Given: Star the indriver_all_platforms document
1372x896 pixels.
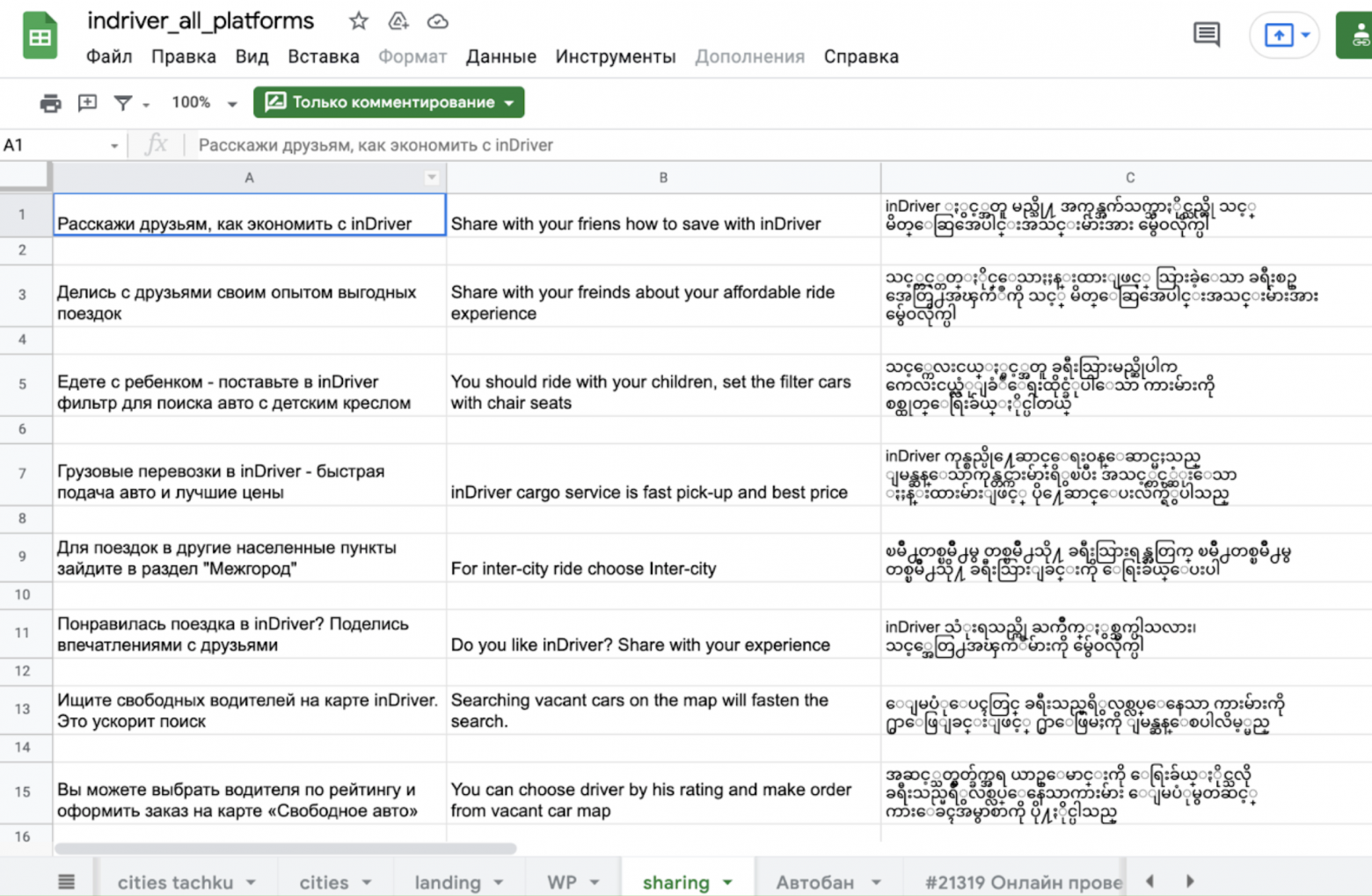Looking at the screenshot, I should point(358,21).
